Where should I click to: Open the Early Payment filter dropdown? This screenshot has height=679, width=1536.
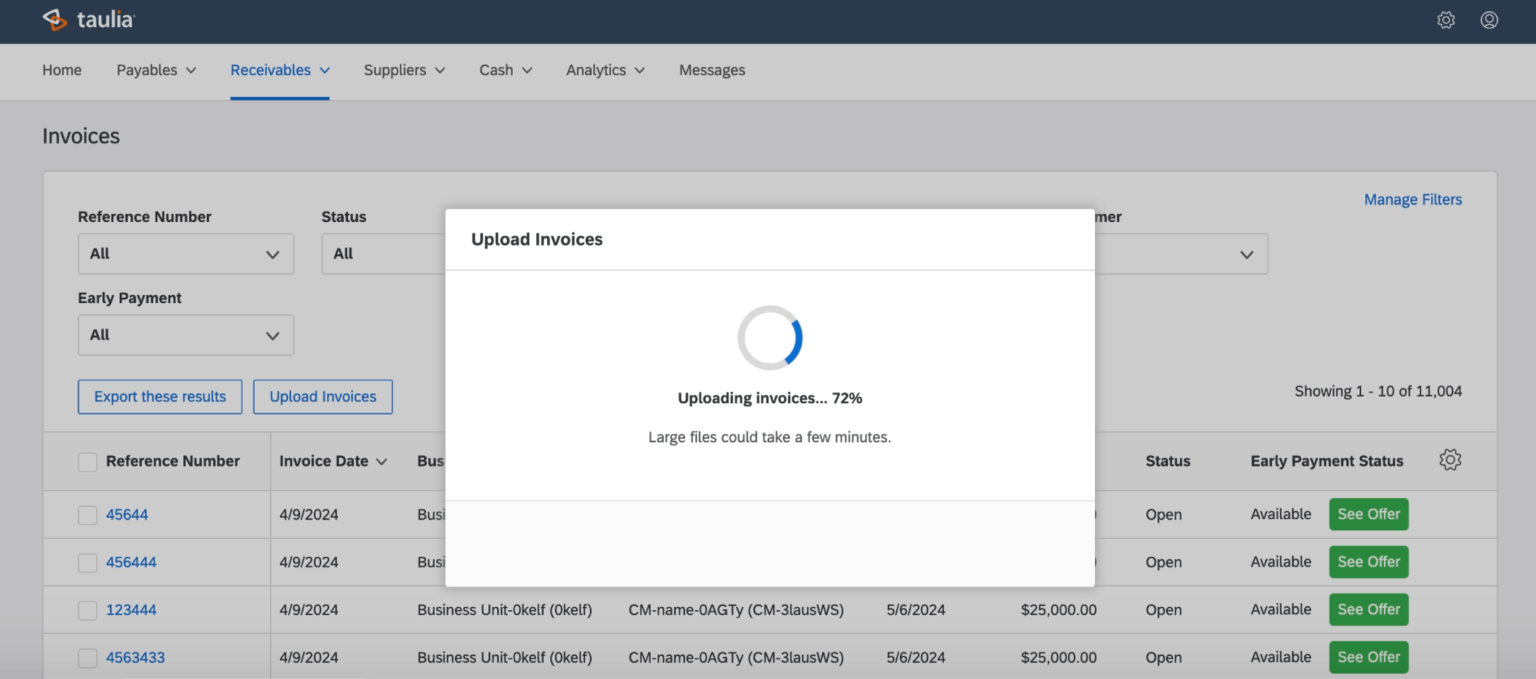186,335
